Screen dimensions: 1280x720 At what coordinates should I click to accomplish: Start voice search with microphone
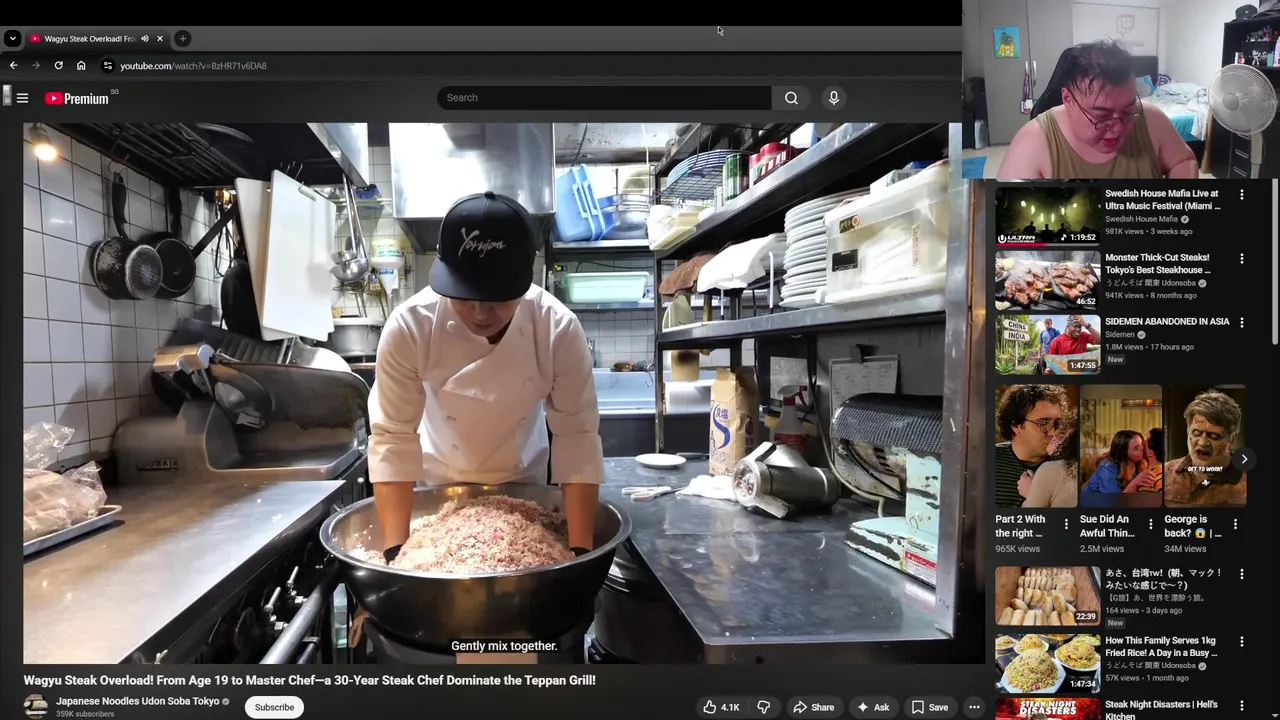coord(833,97)
